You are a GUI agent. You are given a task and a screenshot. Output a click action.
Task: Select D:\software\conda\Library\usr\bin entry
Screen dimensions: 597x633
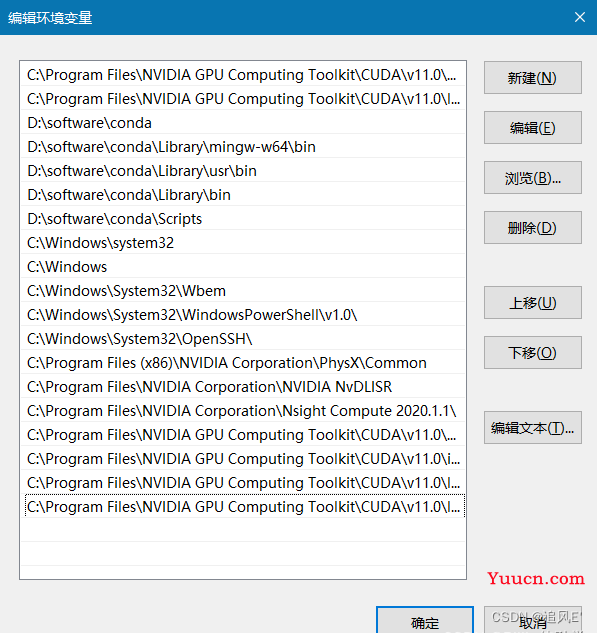[243, 171]
